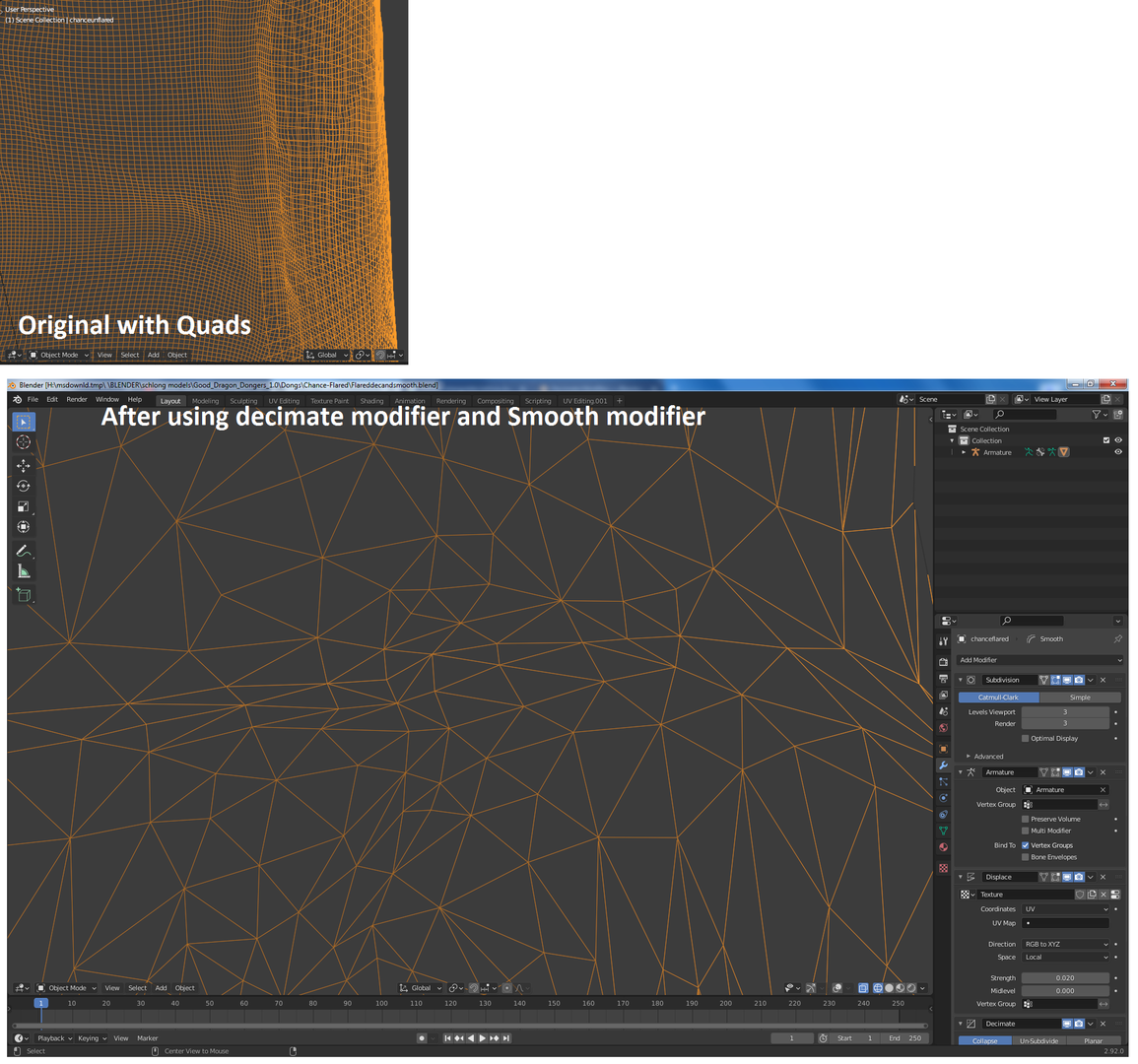The width and height of the screenshot is (1138, 1064).
Task: Pin the properties editor context
Action: pyautogui.click(x=1117, y=639)
